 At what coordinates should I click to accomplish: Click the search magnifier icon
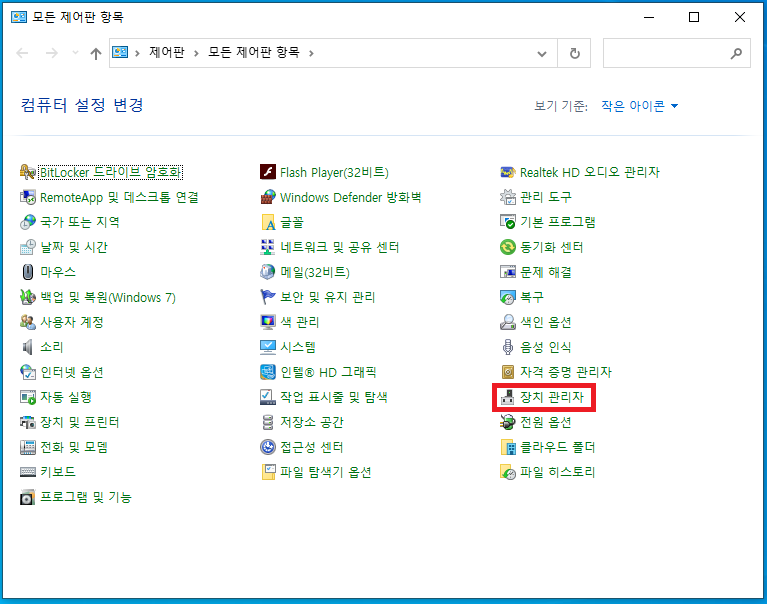(x=736, y=53)
